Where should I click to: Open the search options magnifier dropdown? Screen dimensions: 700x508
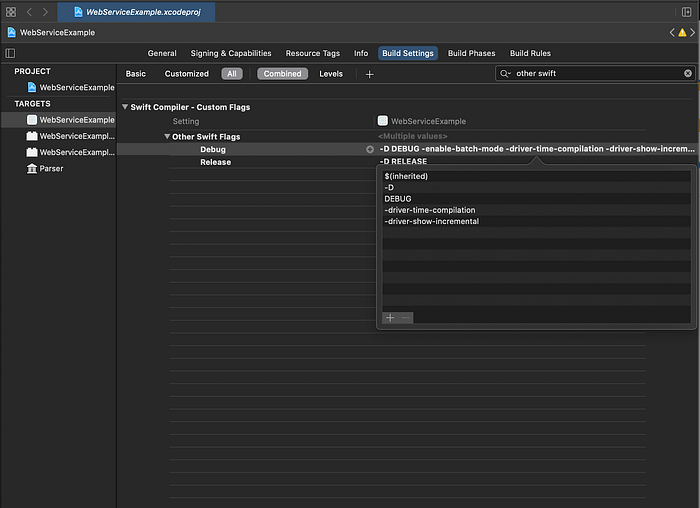click(x=505, y=74)
